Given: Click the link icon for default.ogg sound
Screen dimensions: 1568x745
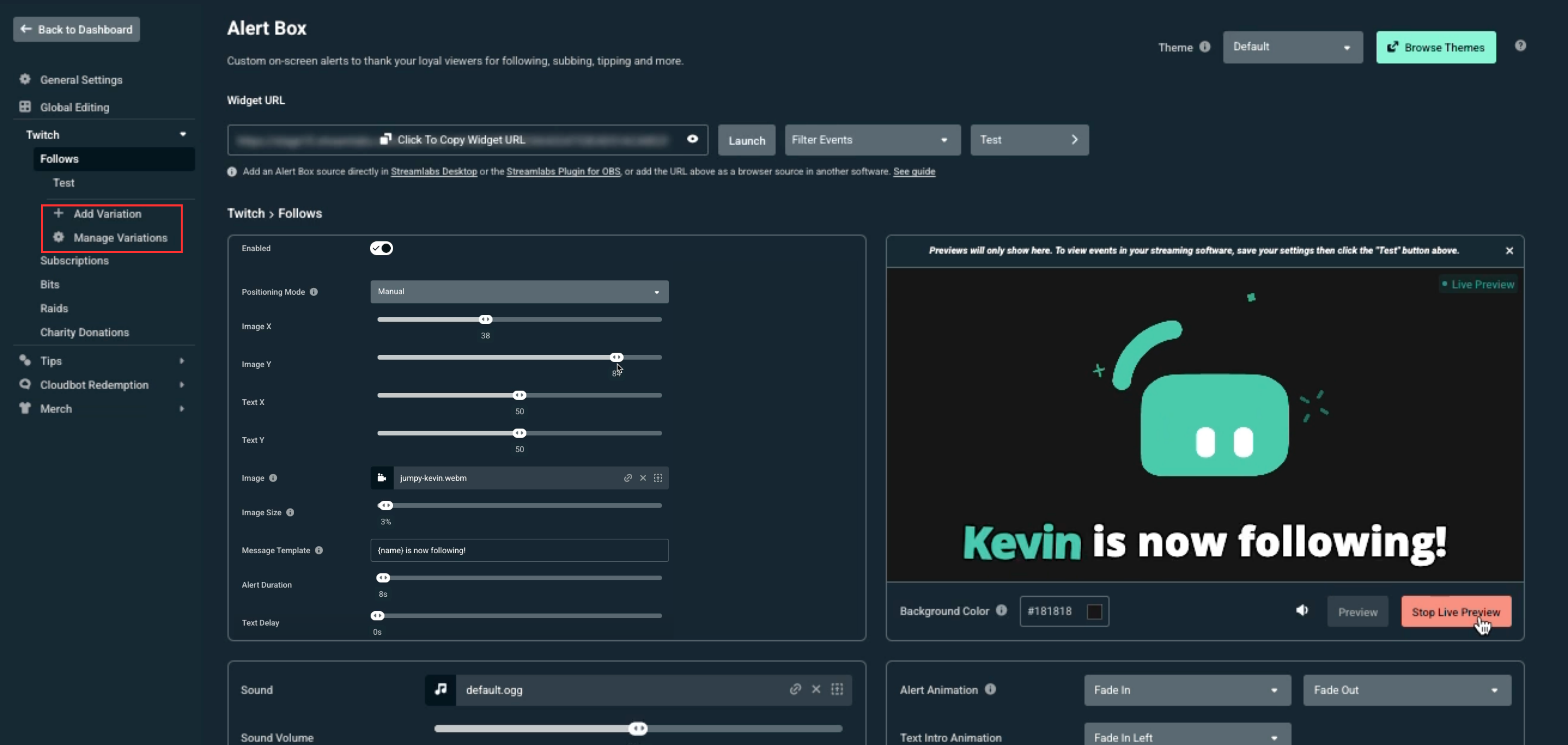Looking at the screenshot, I should coord(795,689).
